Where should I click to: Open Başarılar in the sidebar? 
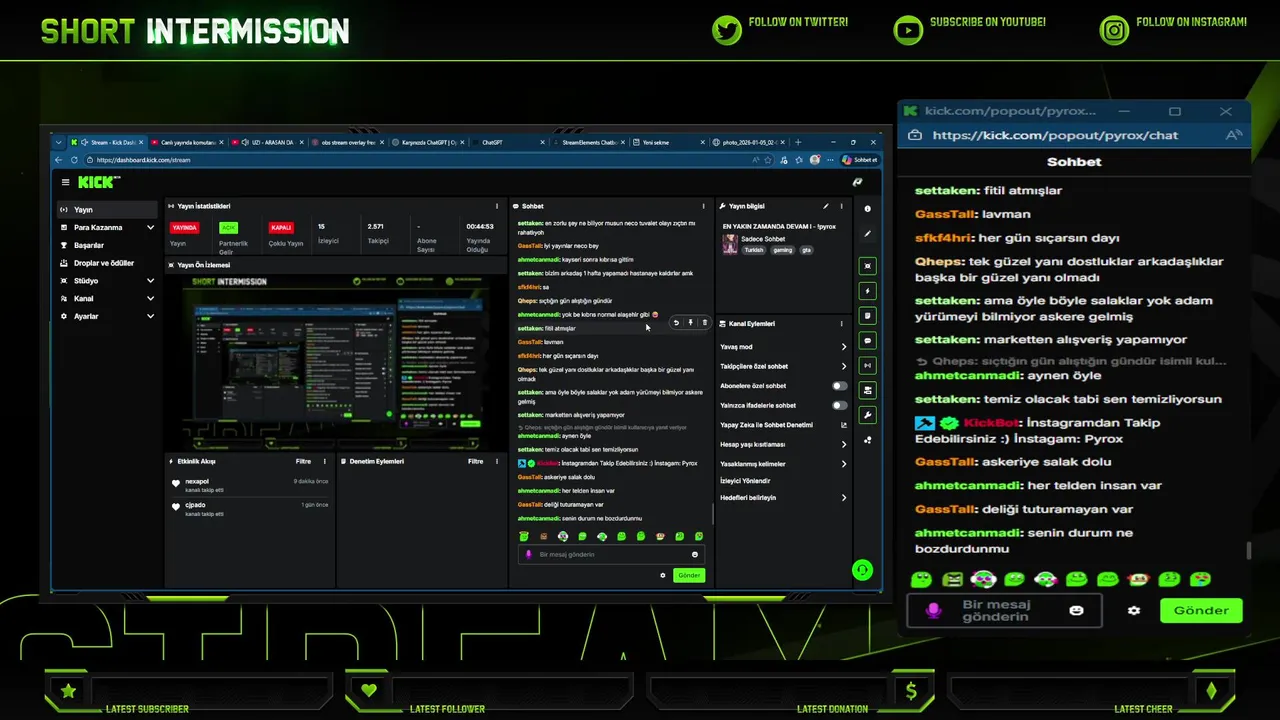tap(107, 245)
